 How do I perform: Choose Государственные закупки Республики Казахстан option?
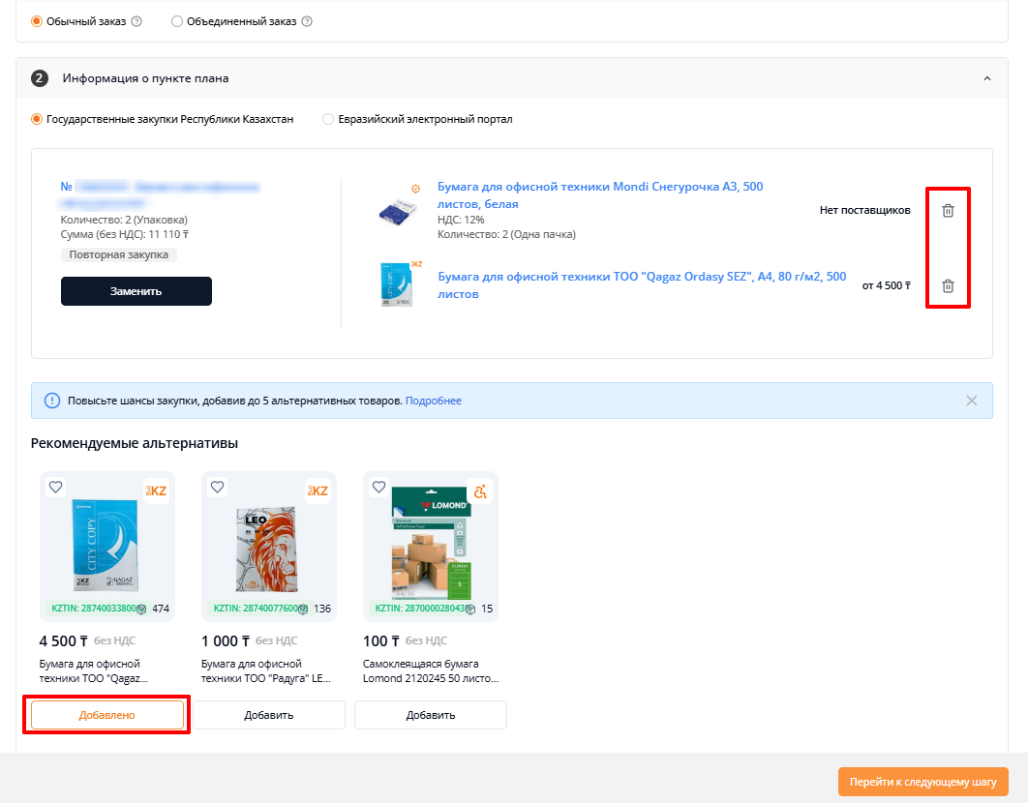coord(37,119)
